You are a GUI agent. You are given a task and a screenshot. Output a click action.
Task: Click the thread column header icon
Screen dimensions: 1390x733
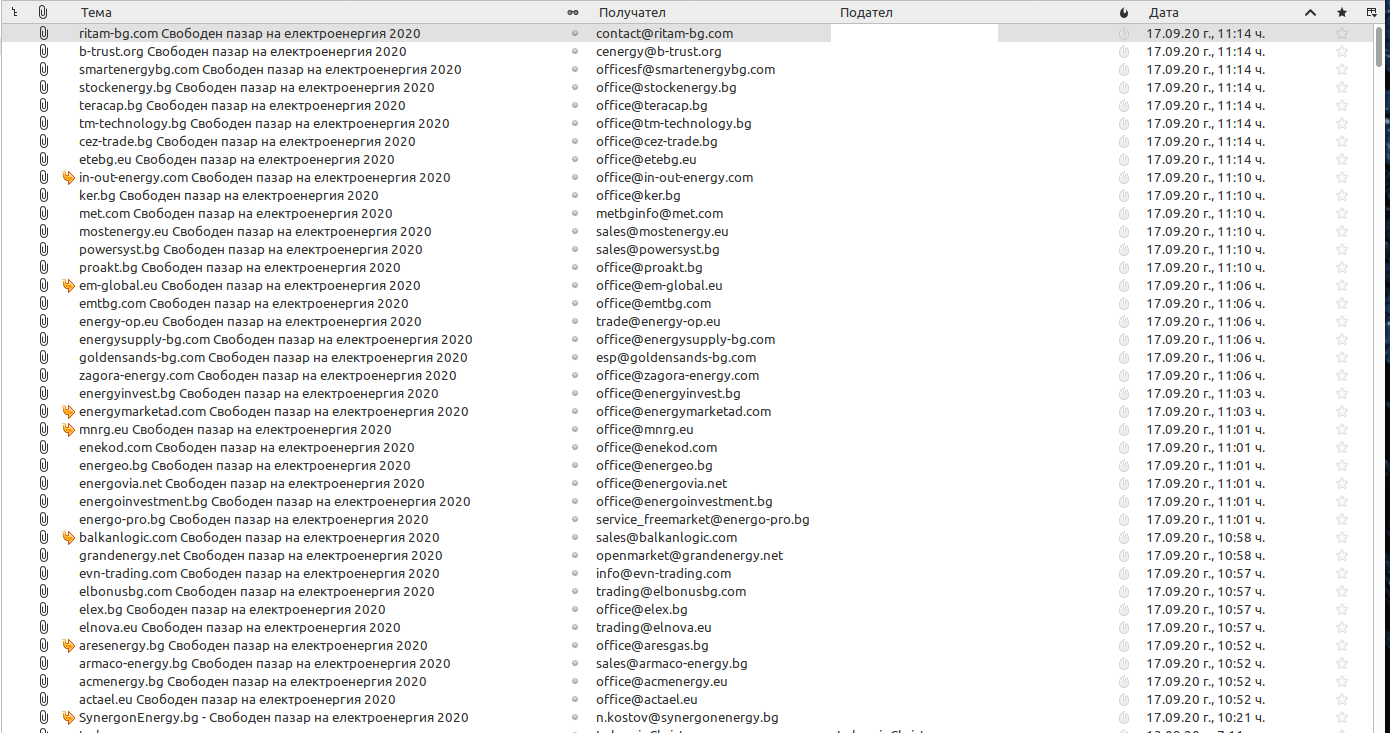coord(15,13)
